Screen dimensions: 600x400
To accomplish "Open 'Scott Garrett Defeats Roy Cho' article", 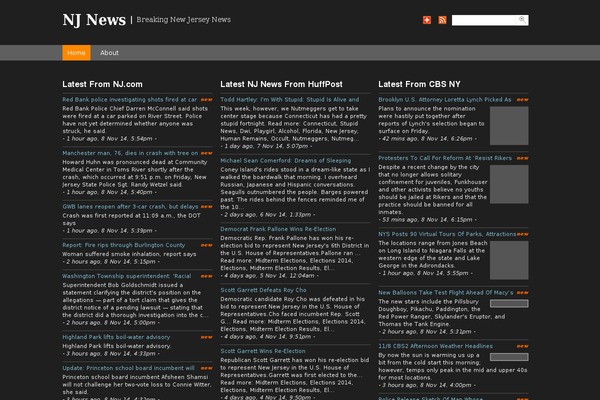I will [263, 290].
